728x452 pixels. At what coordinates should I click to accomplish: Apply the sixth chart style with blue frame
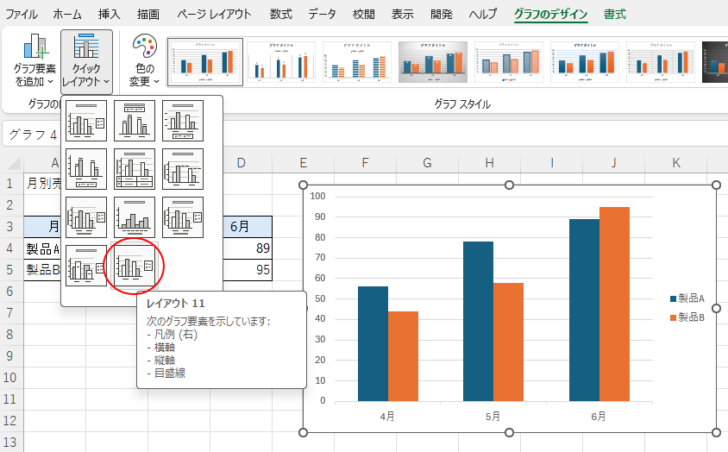(x=585, y=62)
